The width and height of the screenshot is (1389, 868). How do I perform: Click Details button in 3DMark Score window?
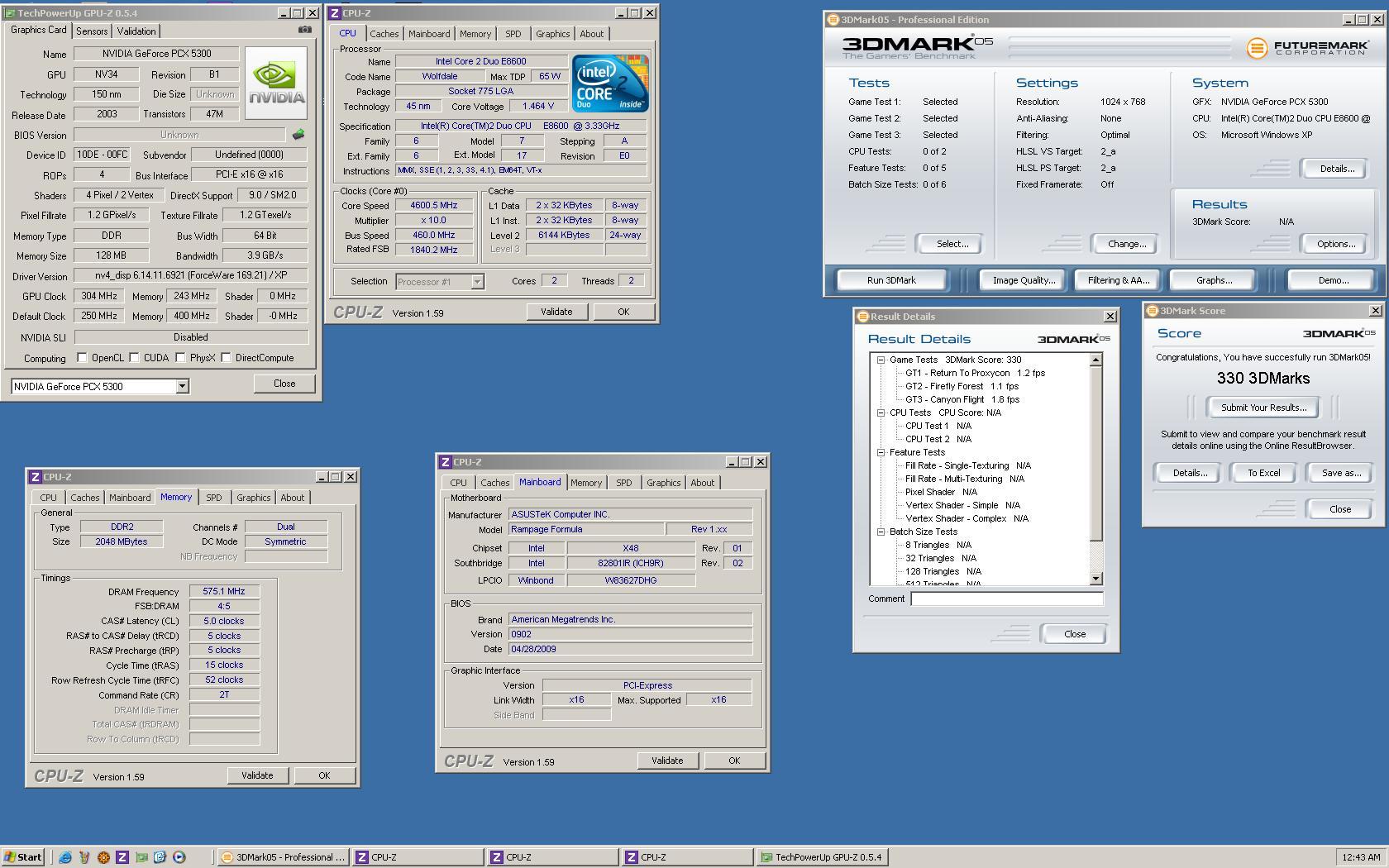click(1189, 473)
